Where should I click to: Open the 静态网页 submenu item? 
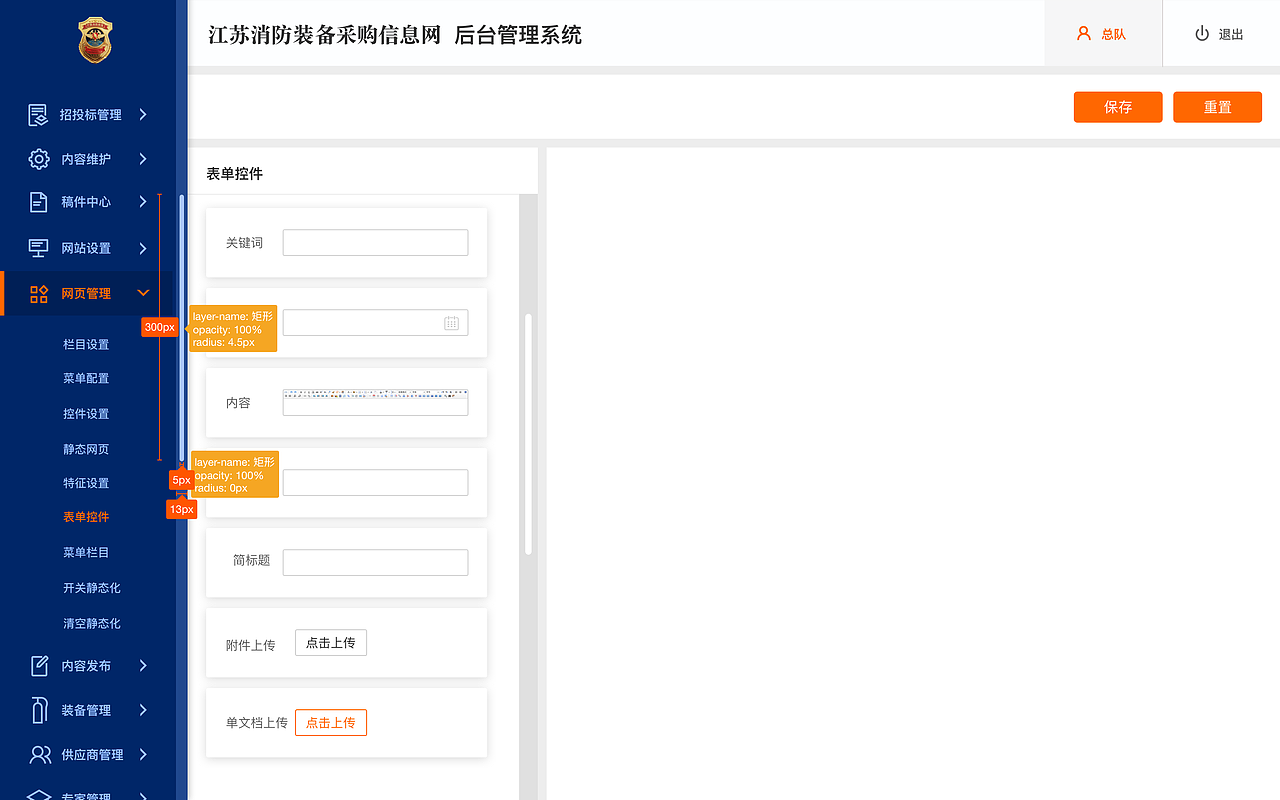click(x=86, y=450)
